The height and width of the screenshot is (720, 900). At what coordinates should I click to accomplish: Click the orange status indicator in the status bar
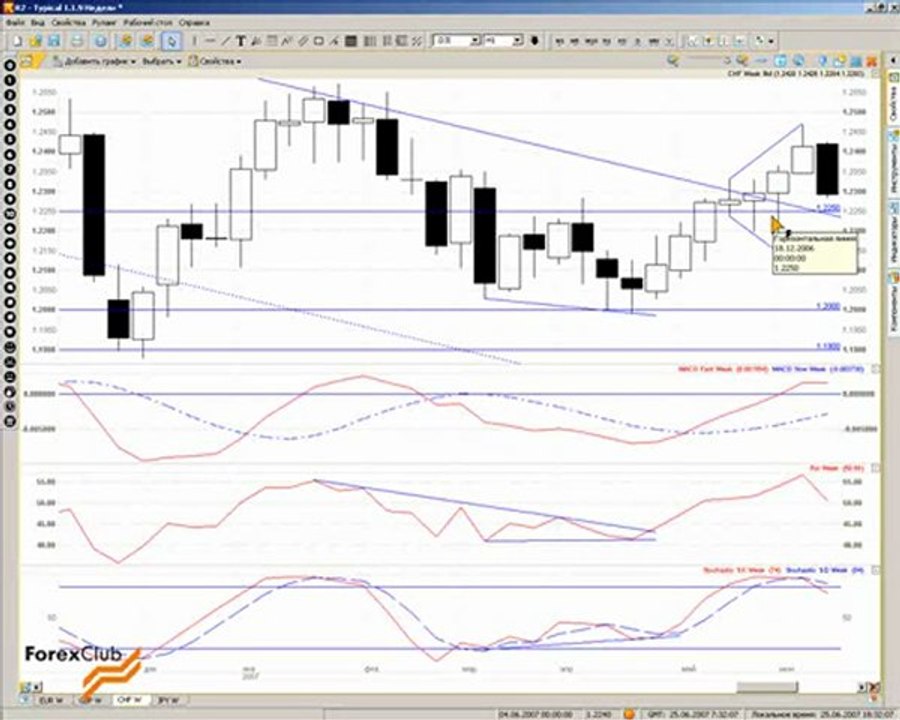[x=629, y=714]
